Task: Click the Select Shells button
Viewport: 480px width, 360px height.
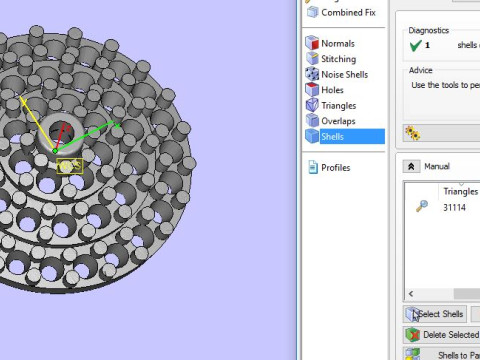Action: [x=435, y=314]
